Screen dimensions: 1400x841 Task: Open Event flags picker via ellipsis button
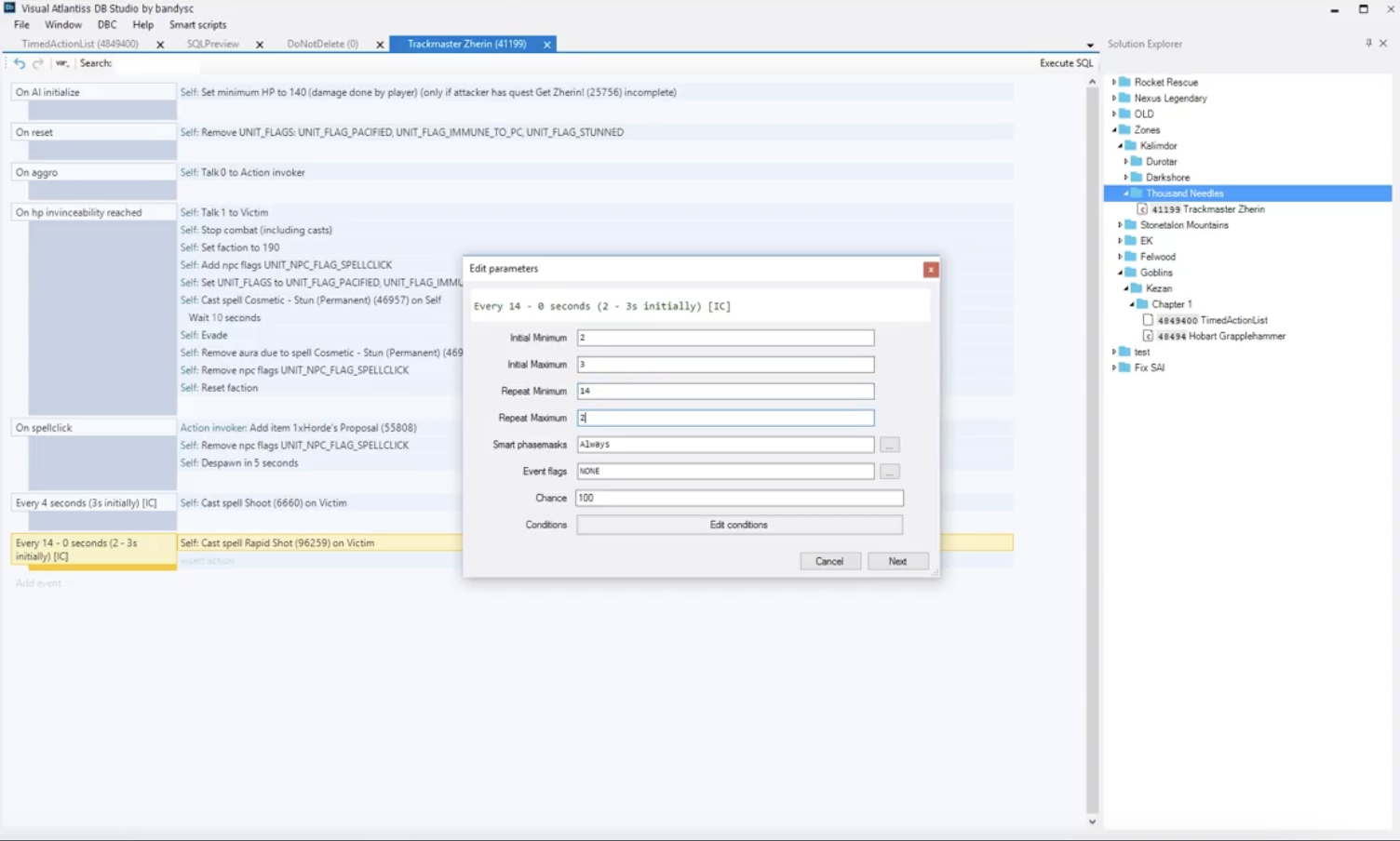coord(890,471)
